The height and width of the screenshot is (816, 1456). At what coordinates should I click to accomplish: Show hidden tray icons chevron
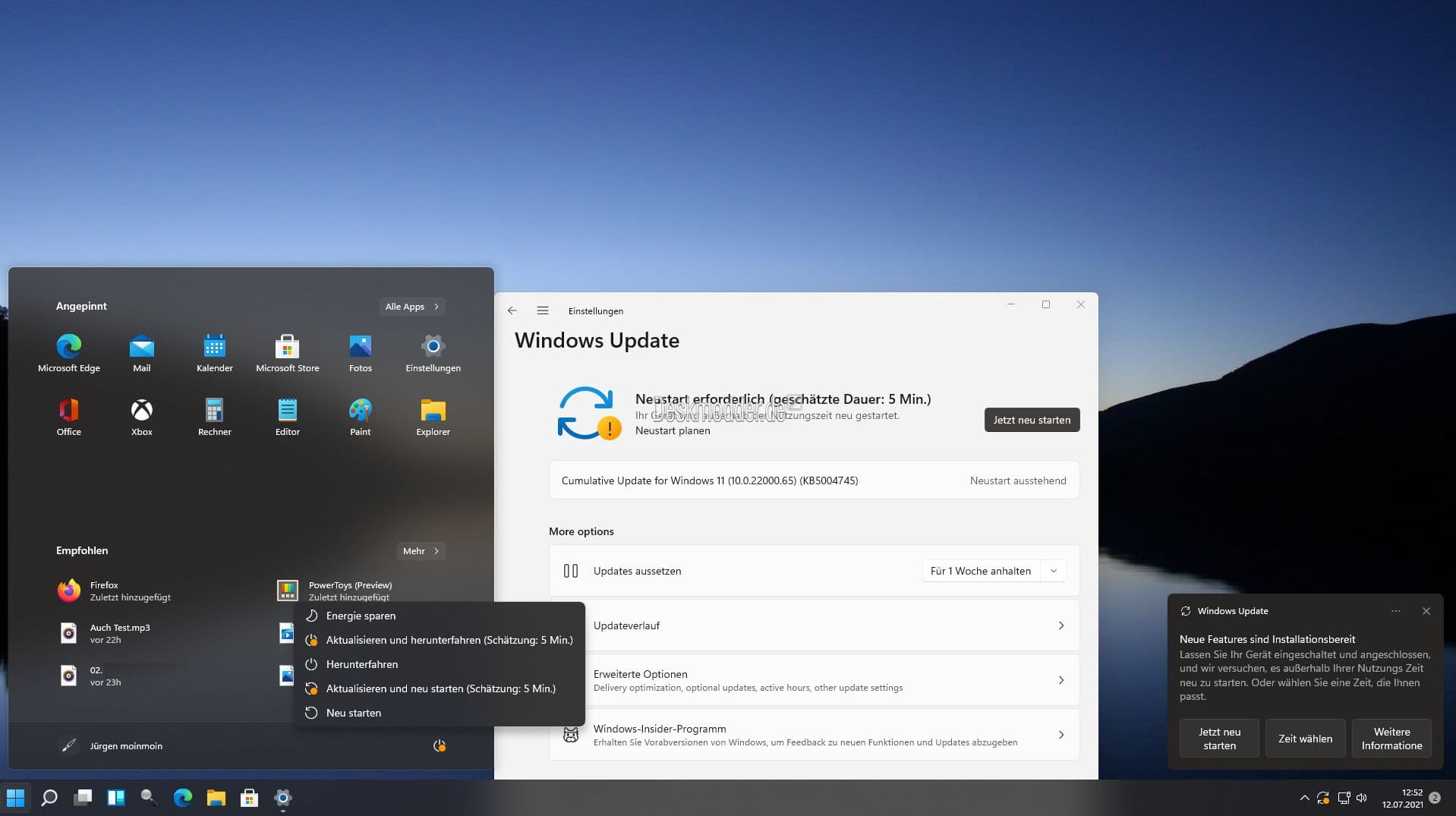(x=1304, y=798)
